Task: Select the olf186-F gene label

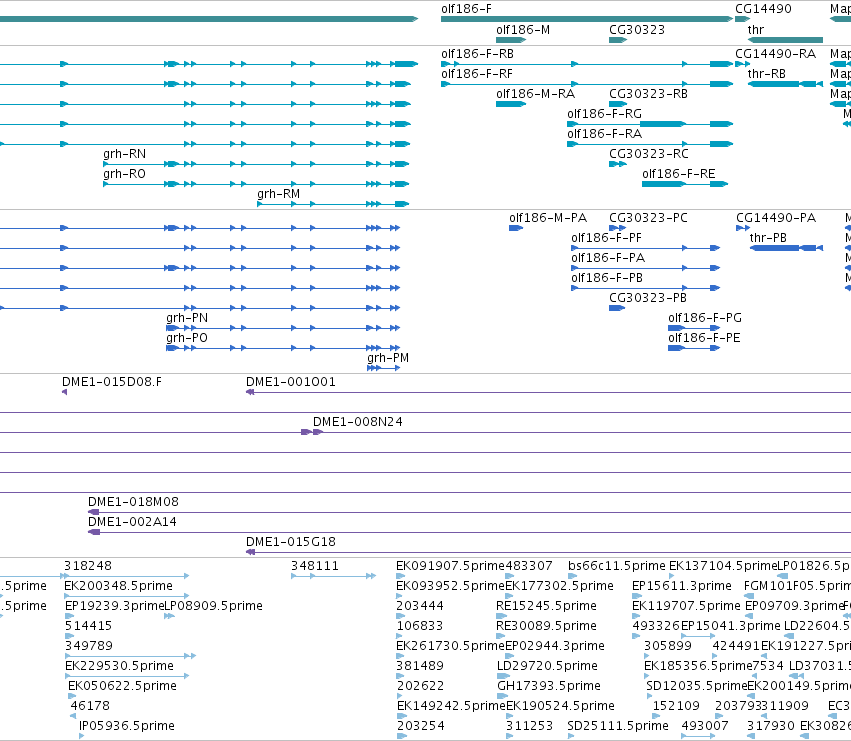Action: [466, 9]
